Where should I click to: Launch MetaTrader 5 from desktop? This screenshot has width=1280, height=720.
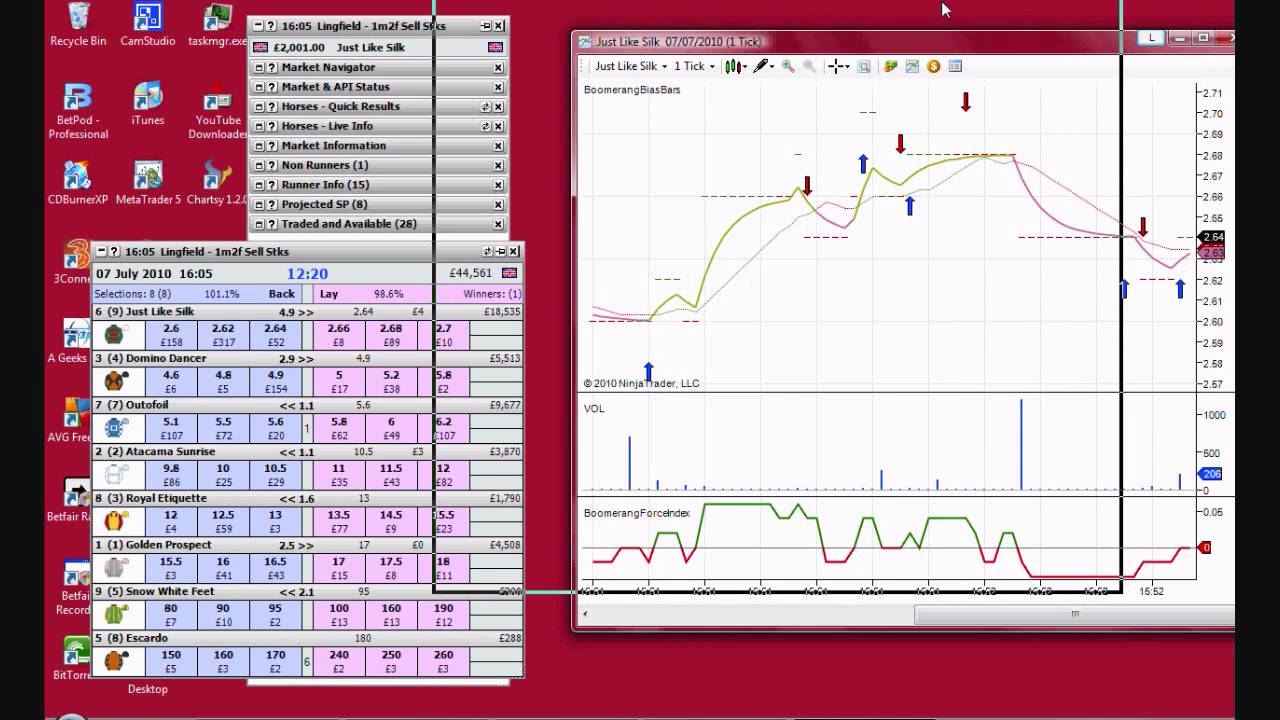[148, 183]
